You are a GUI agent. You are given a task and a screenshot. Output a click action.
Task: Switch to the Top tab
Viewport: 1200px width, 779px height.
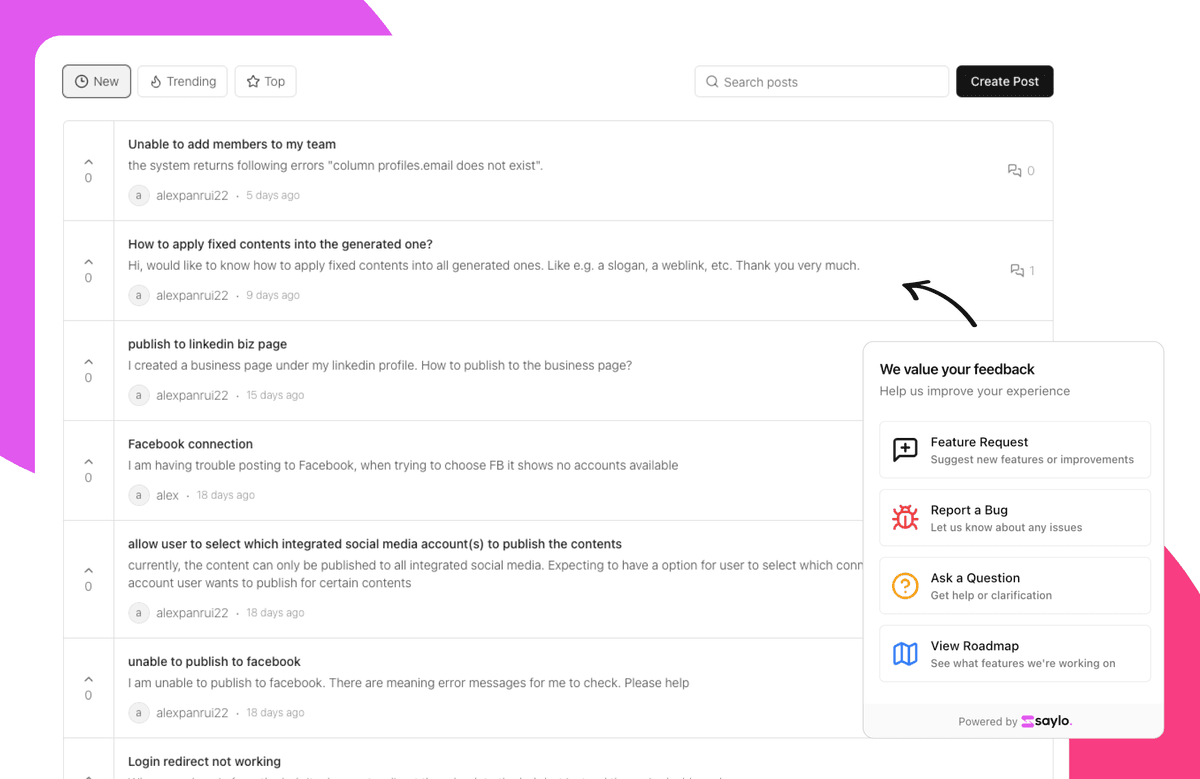265,81
